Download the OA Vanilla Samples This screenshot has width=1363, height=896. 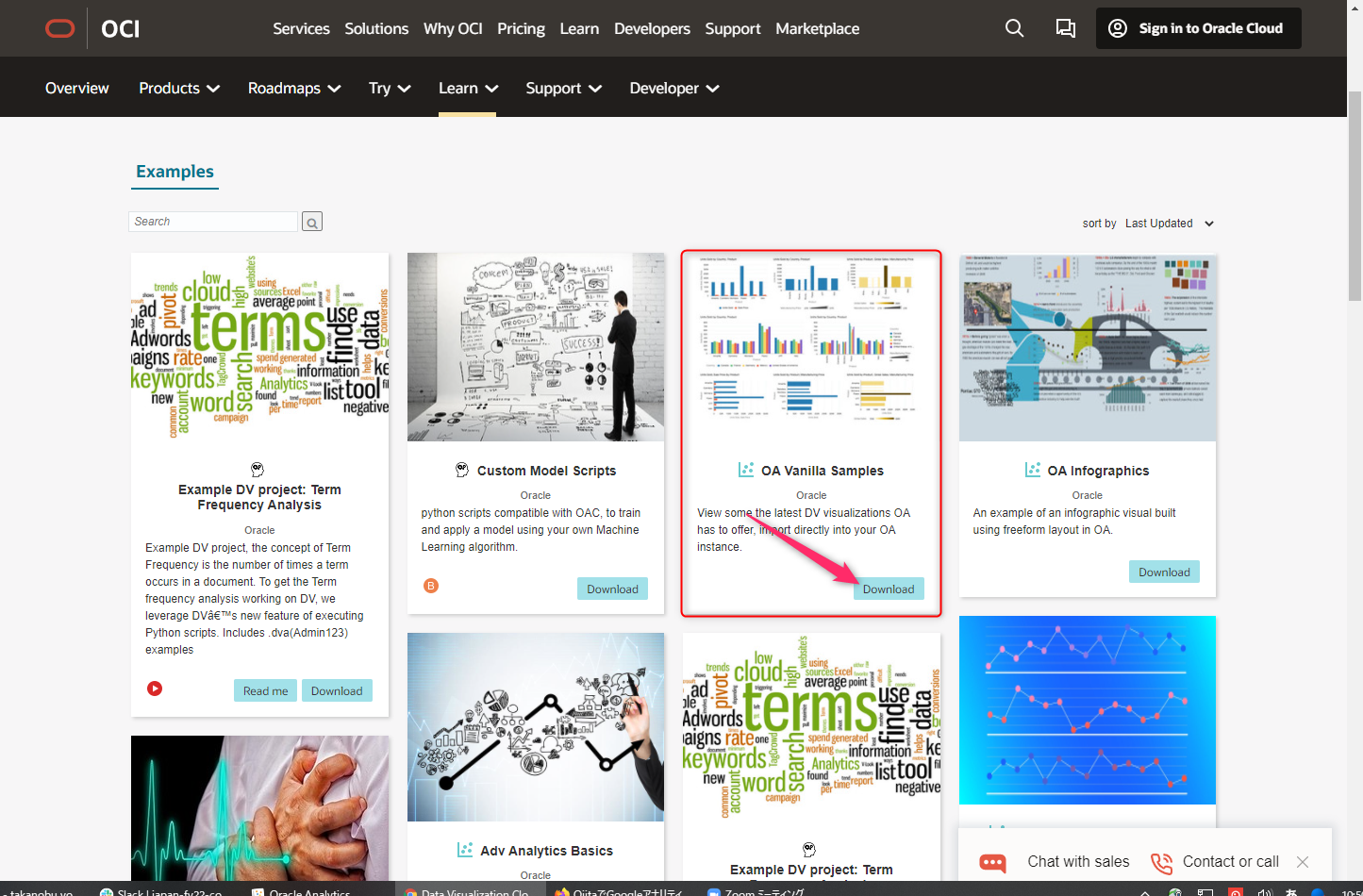point(889,589)
